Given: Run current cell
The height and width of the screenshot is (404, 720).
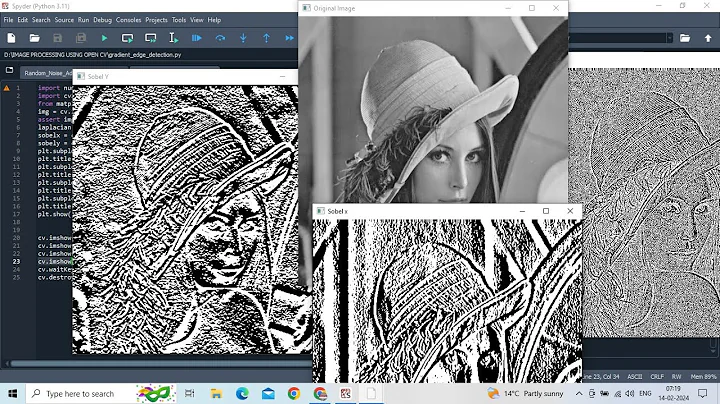Looking at the screenshot, I should click(127, 38).
